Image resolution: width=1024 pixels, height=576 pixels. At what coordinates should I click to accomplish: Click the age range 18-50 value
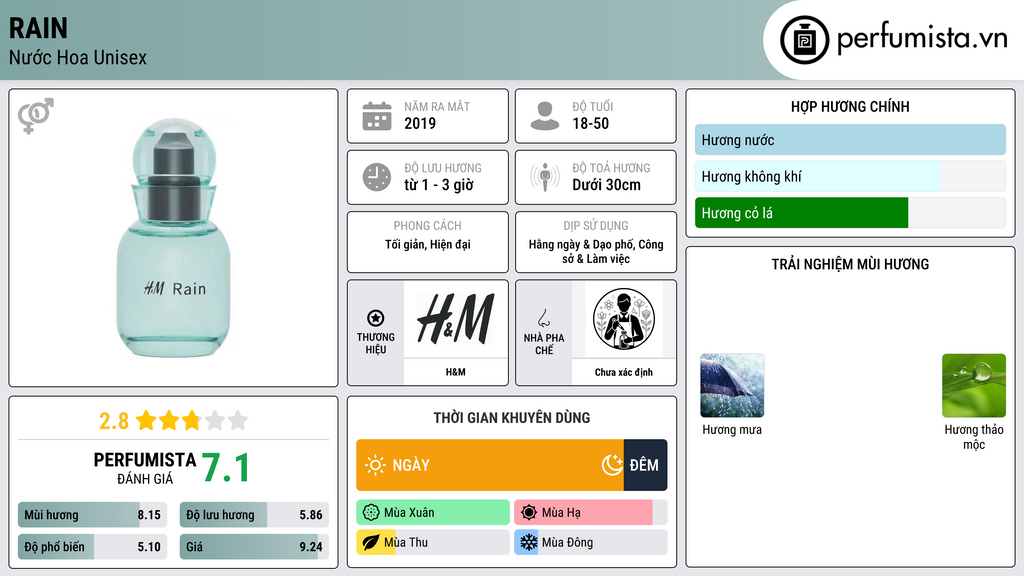click(x=590, y=123)
